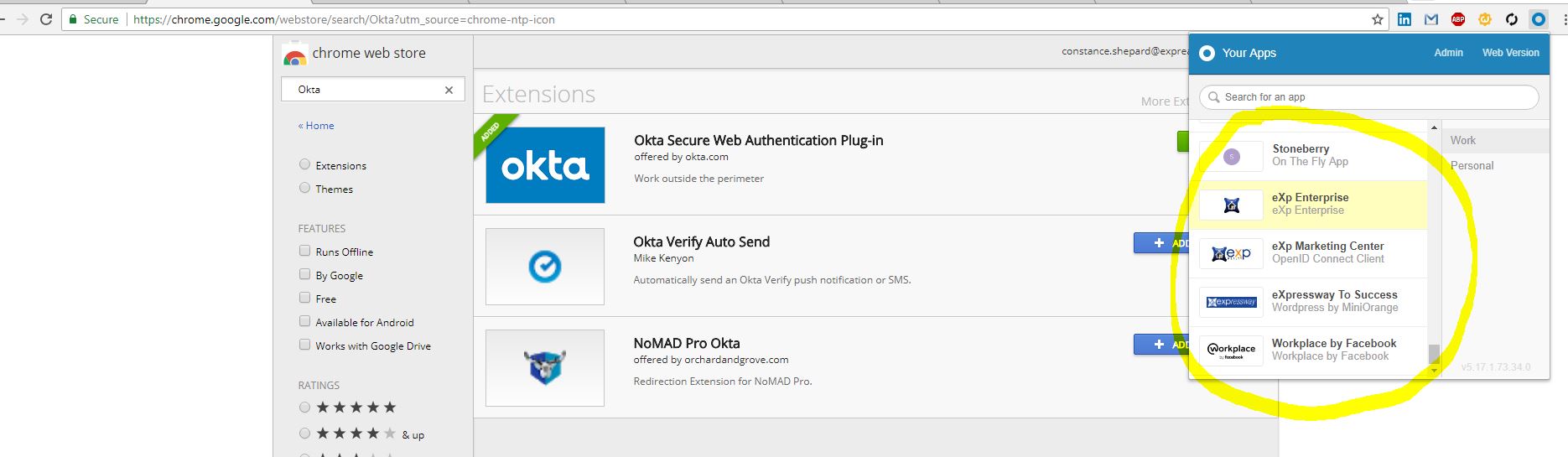This screenshot has height=457, width=1568.
Task: Launch Workplace by Facebook app icon
Action: point(1231,351)
